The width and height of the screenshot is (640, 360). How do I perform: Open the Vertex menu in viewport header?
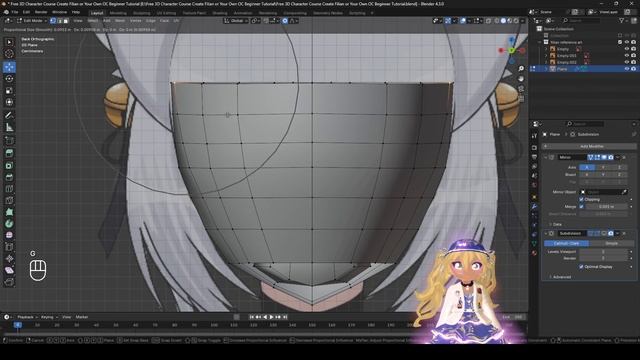136,20
